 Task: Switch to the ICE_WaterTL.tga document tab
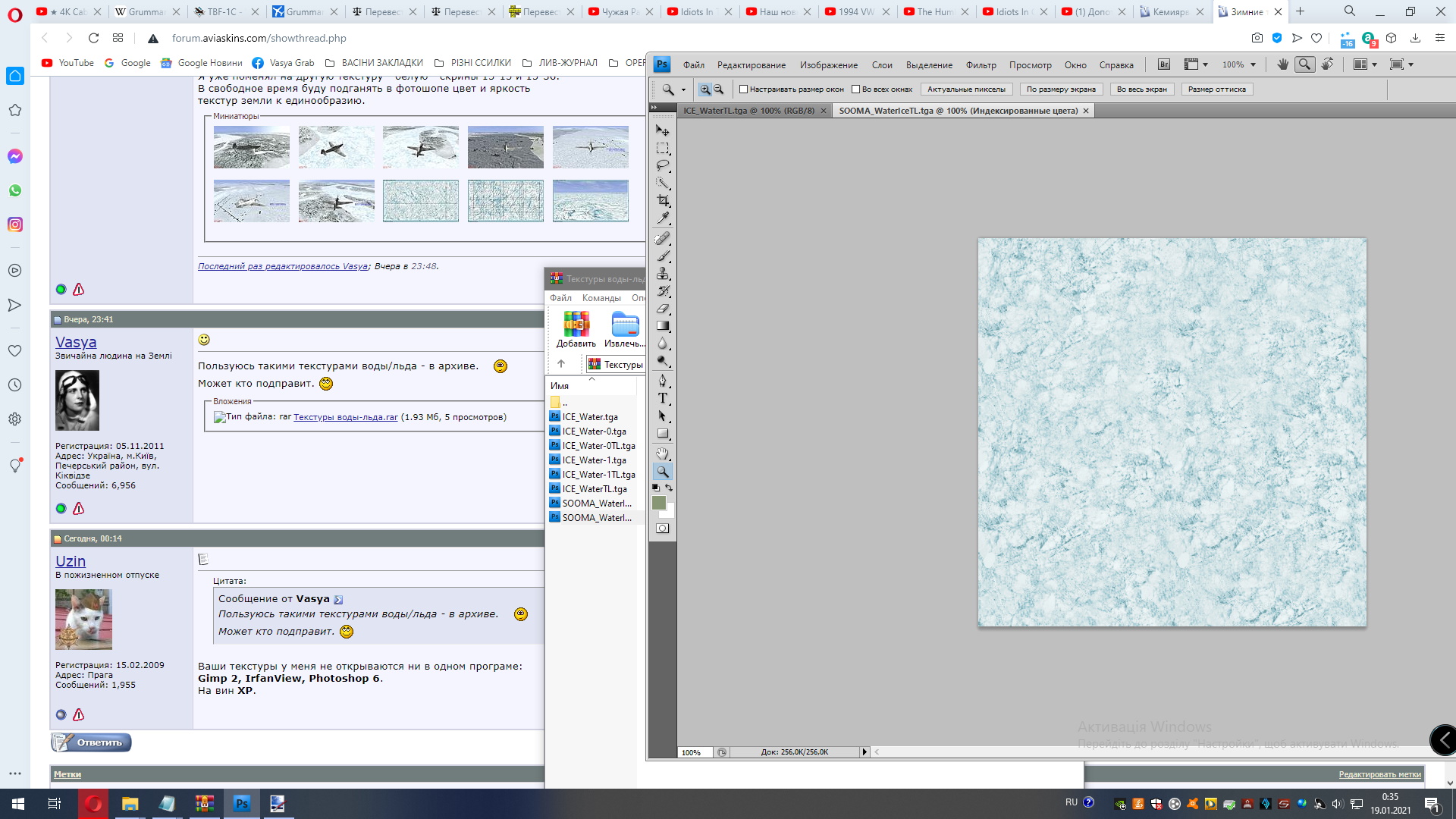click(x=748, y=111)
